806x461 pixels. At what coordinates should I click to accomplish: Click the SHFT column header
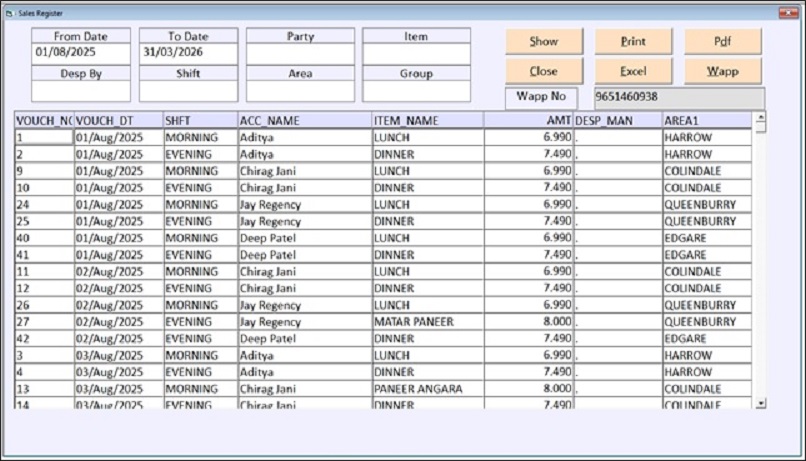(200, 121)
